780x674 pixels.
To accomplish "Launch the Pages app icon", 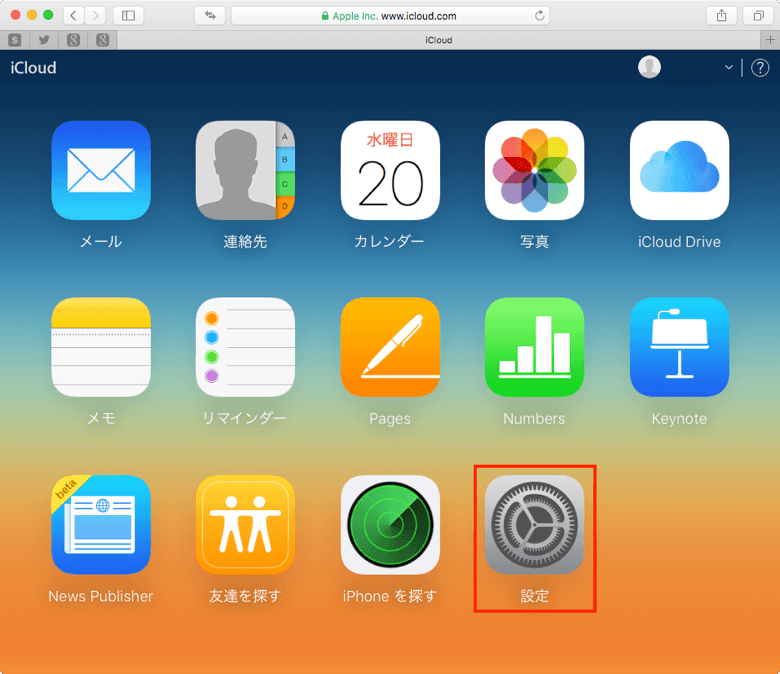I will pos(390,347).
